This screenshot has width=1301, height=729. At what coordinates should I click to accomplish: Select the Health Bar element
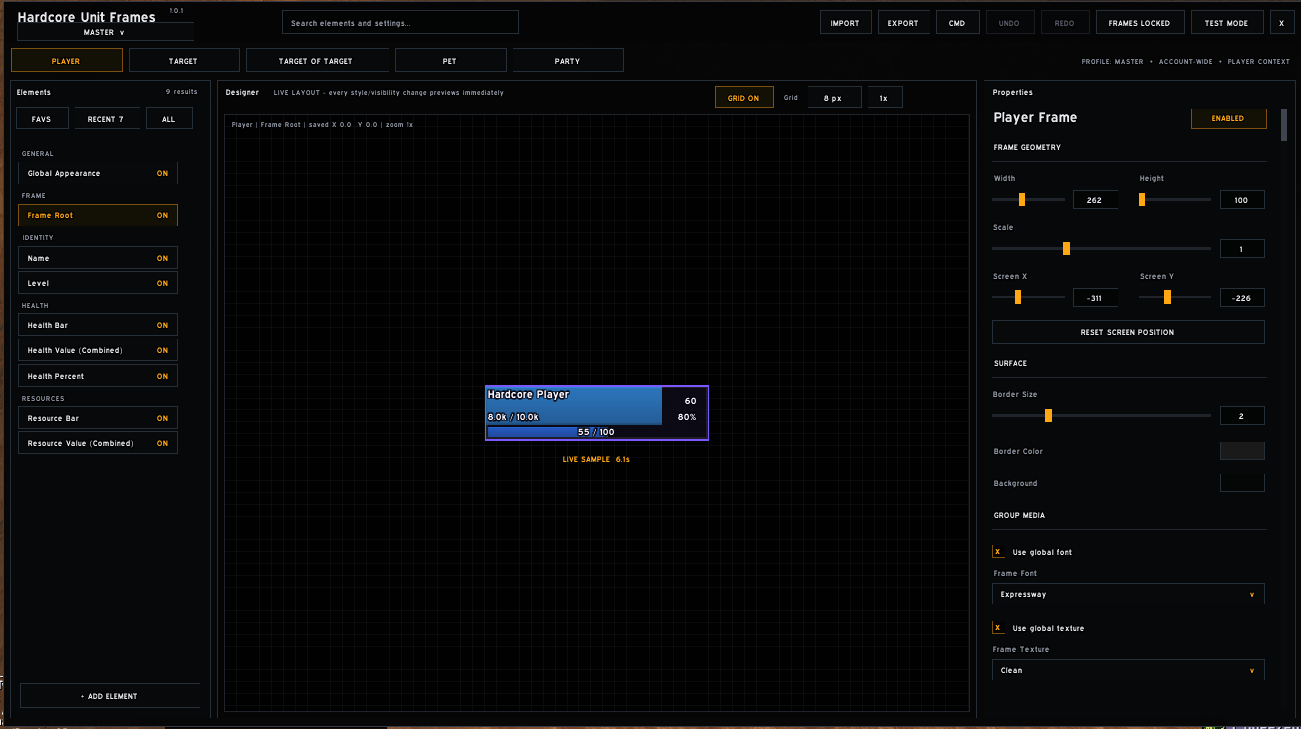pos(98,325)
